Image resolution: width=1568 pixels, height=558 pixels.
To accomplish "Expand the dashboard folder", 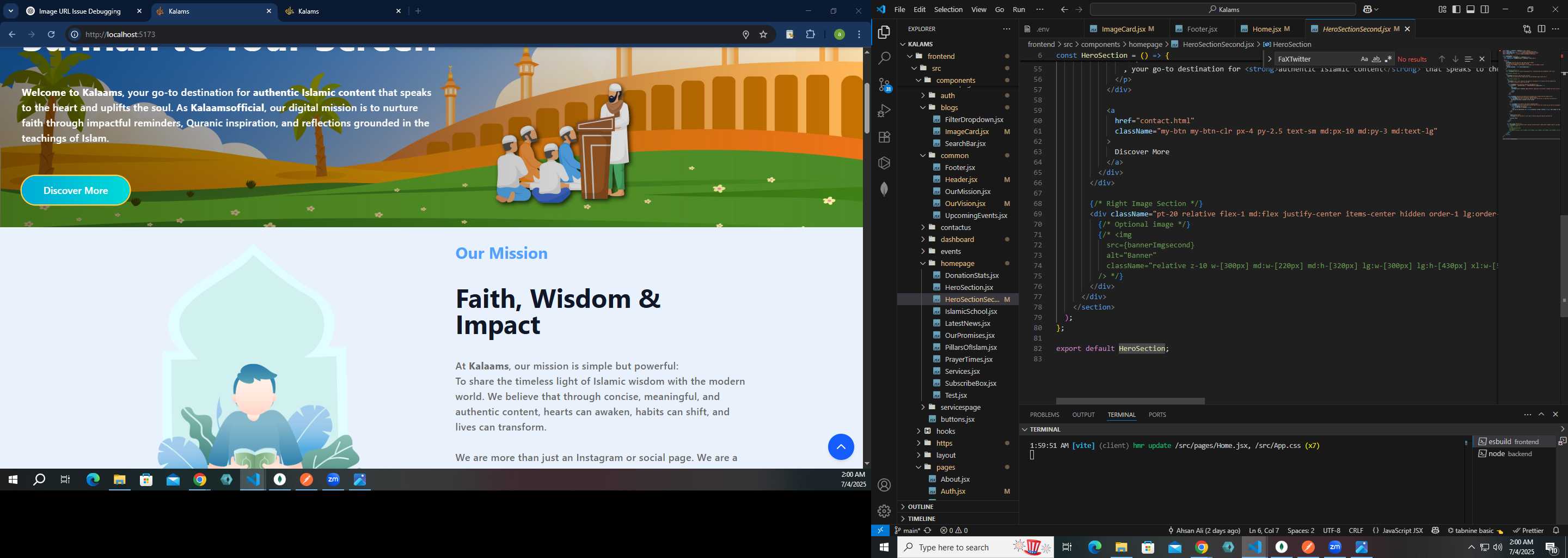I will point(923,239).
